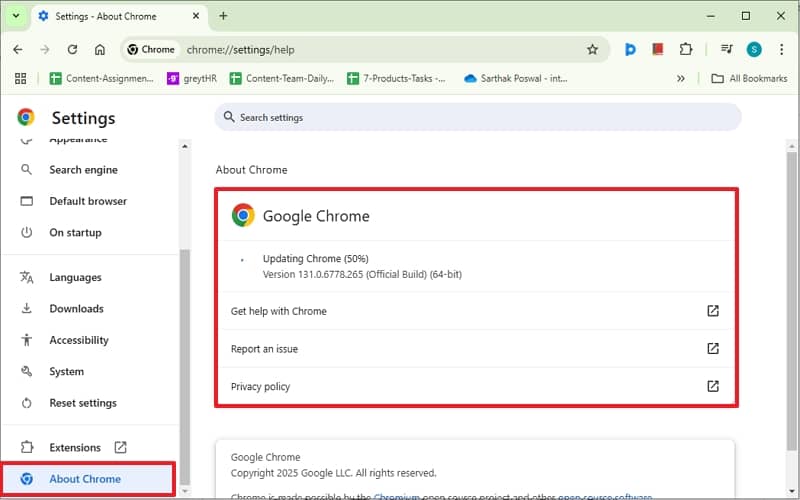Viewport: 800px width, 500px height.
Task: Bookmark this page with the star icon
Action: click(592, 49)
